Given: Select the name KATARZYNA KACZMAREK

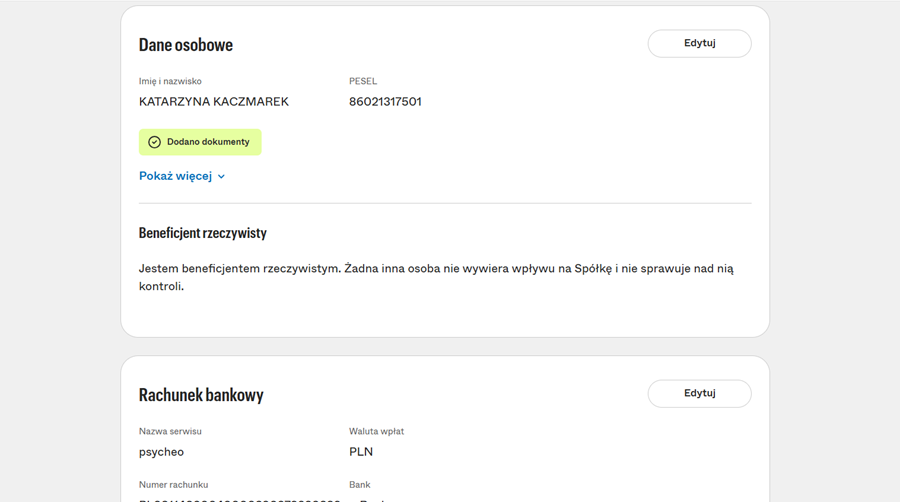Looking at the screenshot, I should pyautogui.click(x=213, y=101).
